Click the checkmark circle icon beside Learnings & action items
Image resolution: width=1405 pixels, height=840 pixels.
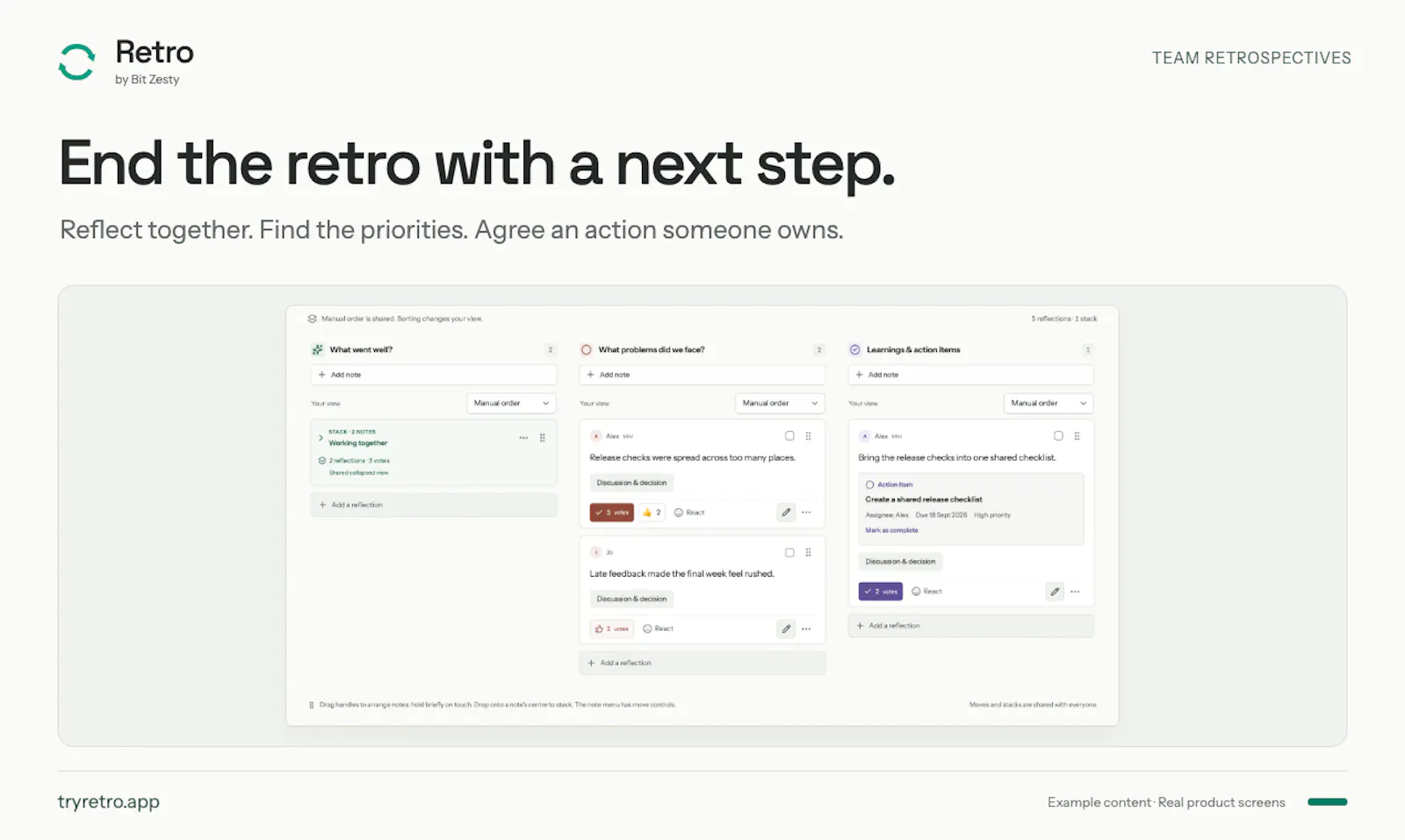[854, 349]
